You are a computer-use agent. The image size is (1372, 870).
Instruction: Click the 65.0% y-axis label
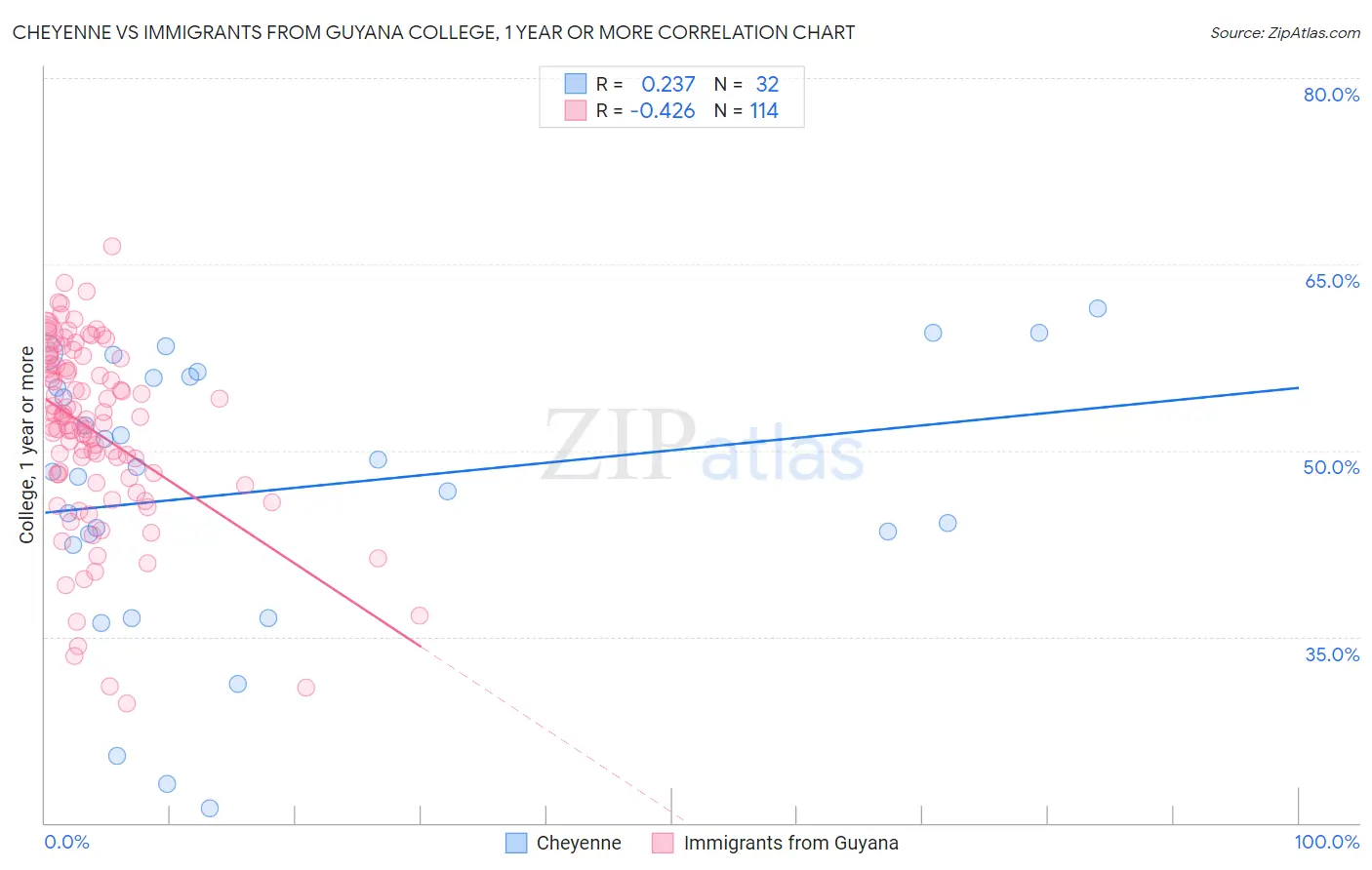pyautogui.click(x=1331, y=281)
